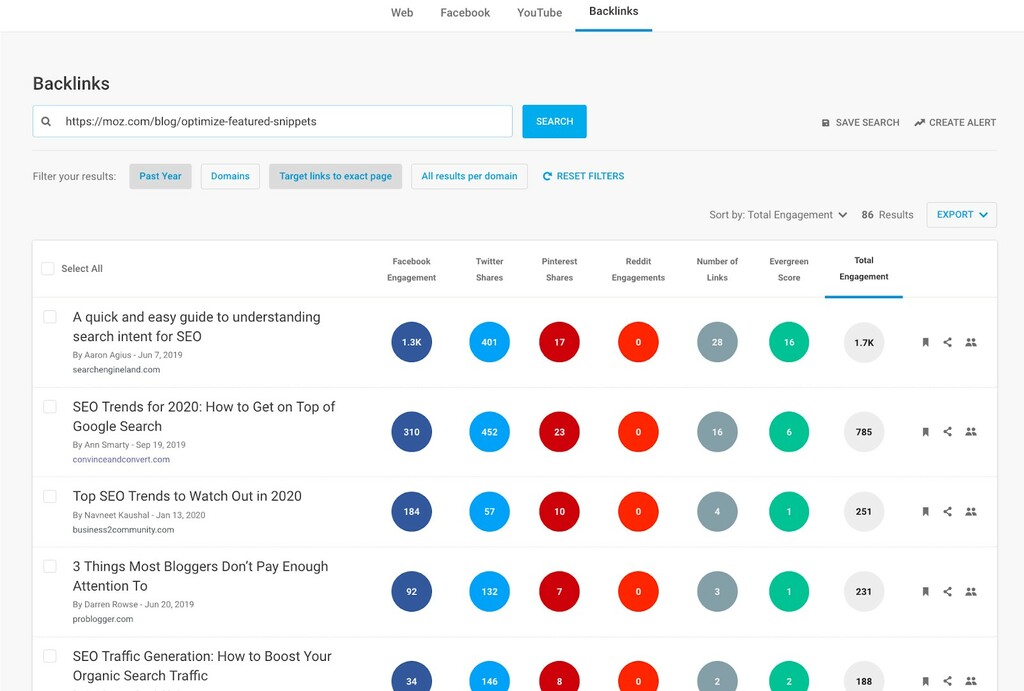Open the convinceandconvert.com domain link
The image size is (1024, 691).
coord(121,460)
